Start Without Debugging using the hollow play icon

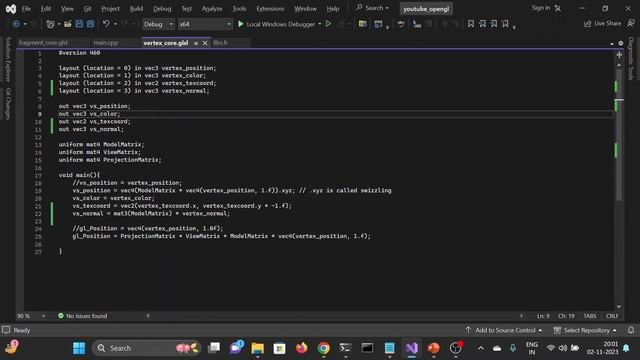(329, 24)
